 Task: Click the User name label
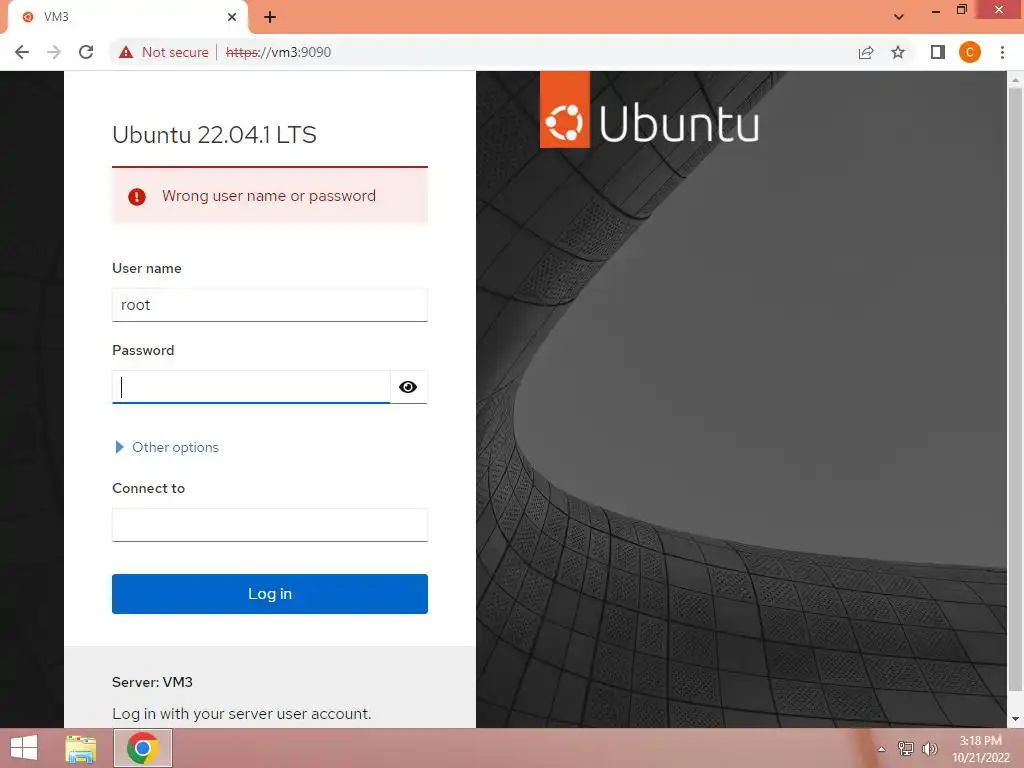[x=147, y=268]
